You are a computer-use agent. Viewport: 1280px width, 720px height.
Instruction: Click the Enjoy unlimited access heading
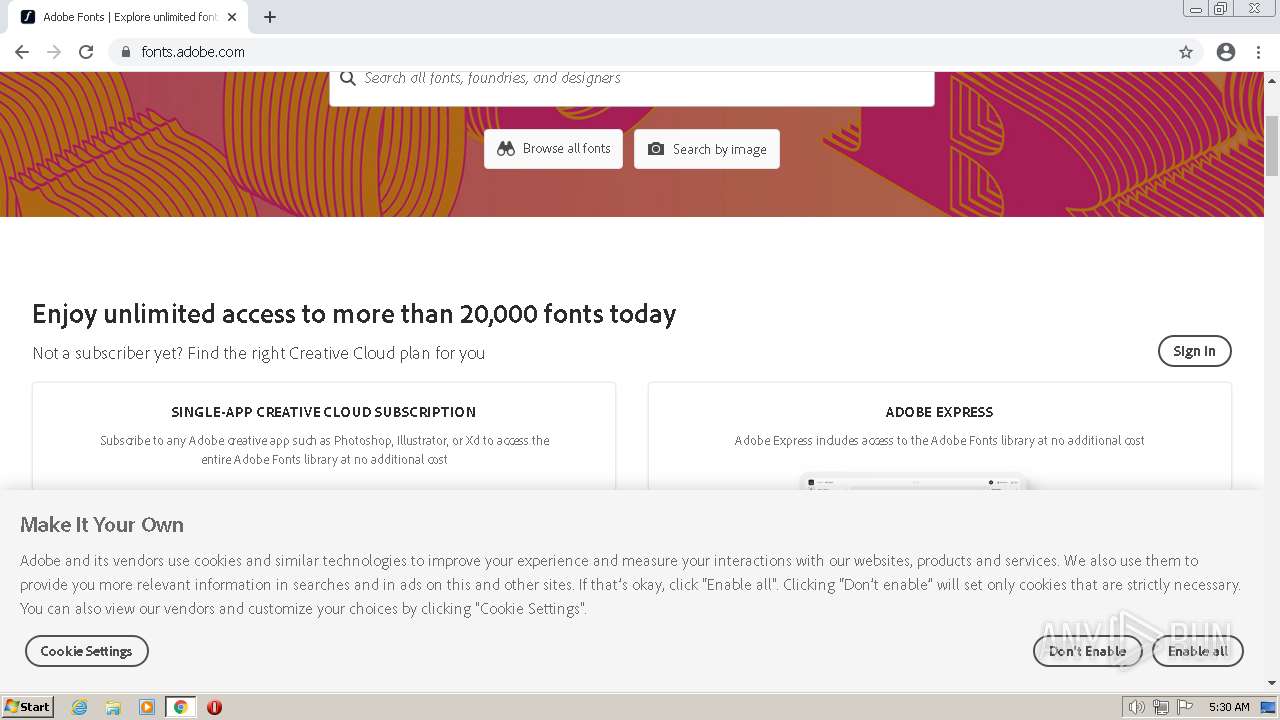click(x=354, y=314)
